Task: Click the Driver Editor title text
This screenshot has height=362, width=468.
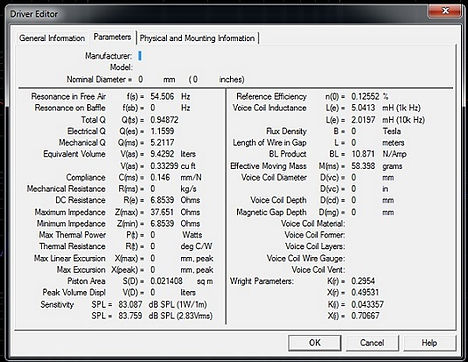Action: [34, 14]
